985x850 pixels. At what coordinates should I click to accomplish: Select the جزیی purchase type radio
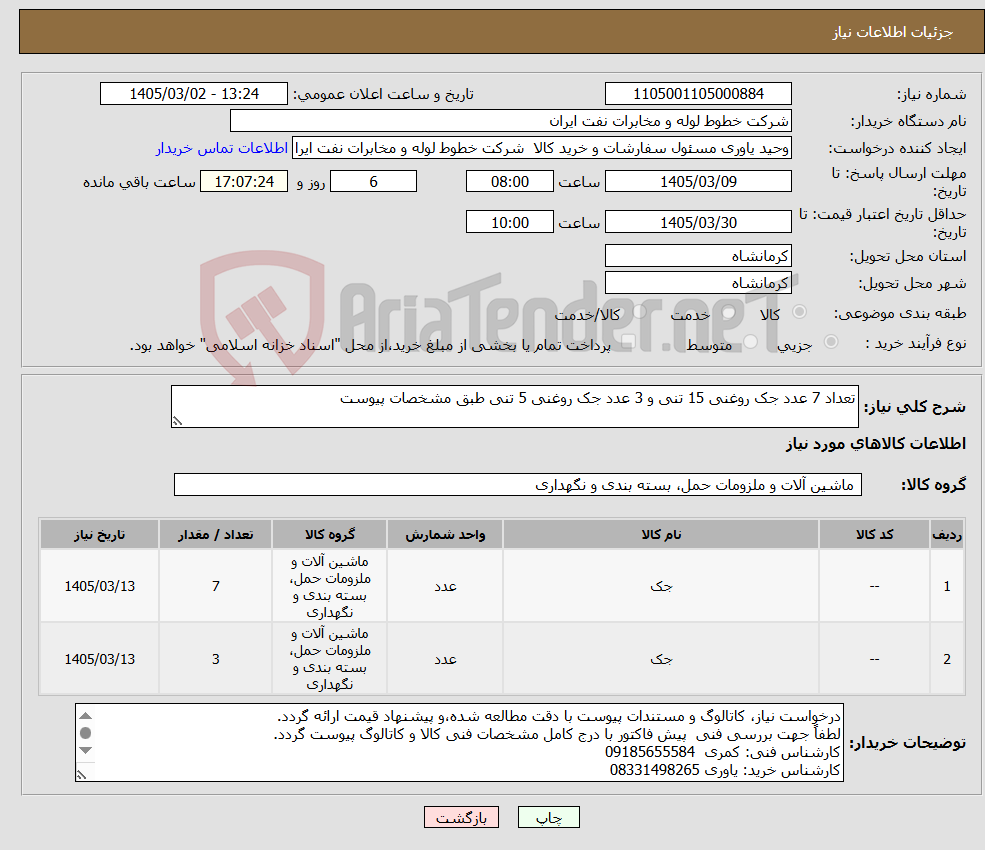pos(830,342)
